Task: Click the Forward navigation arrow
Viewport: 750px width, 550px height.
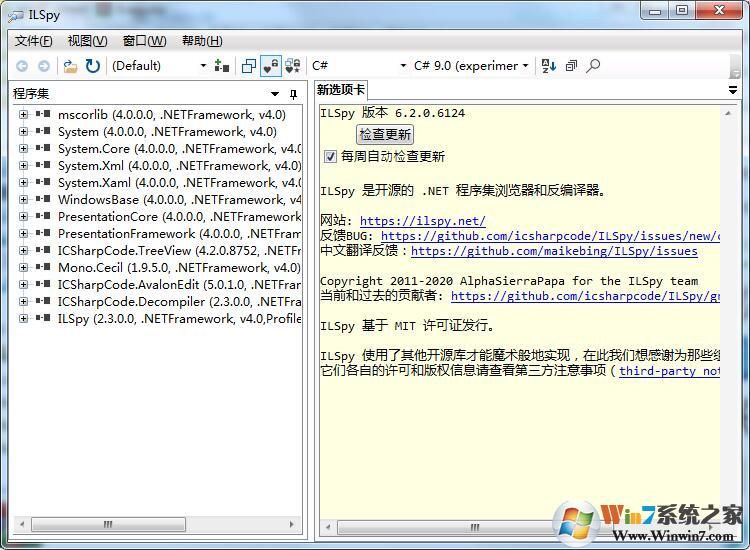Action: [x=44, y=66]
